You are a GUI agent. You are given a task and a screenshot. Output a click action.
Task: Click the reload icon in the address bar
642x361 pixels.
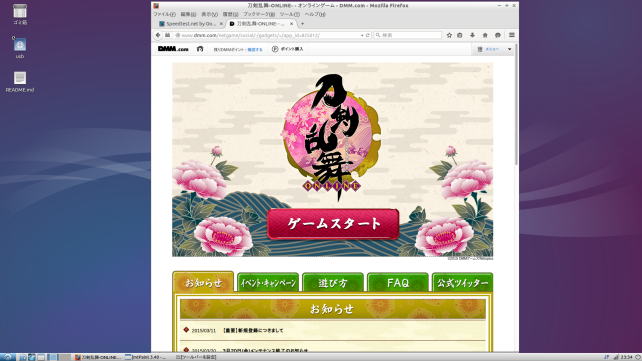(x=368, y=35)
